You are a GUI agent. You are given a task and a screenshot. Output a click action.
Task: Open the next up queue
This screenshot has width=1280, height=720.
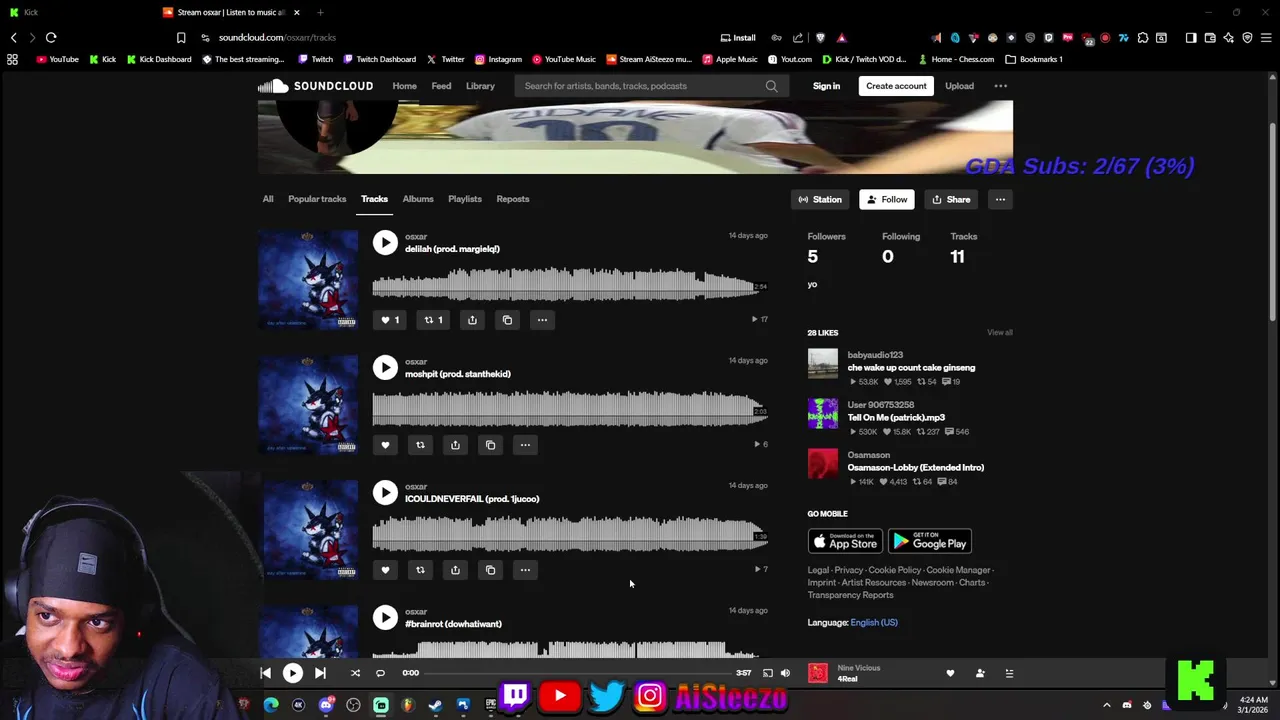[1009, 674]
